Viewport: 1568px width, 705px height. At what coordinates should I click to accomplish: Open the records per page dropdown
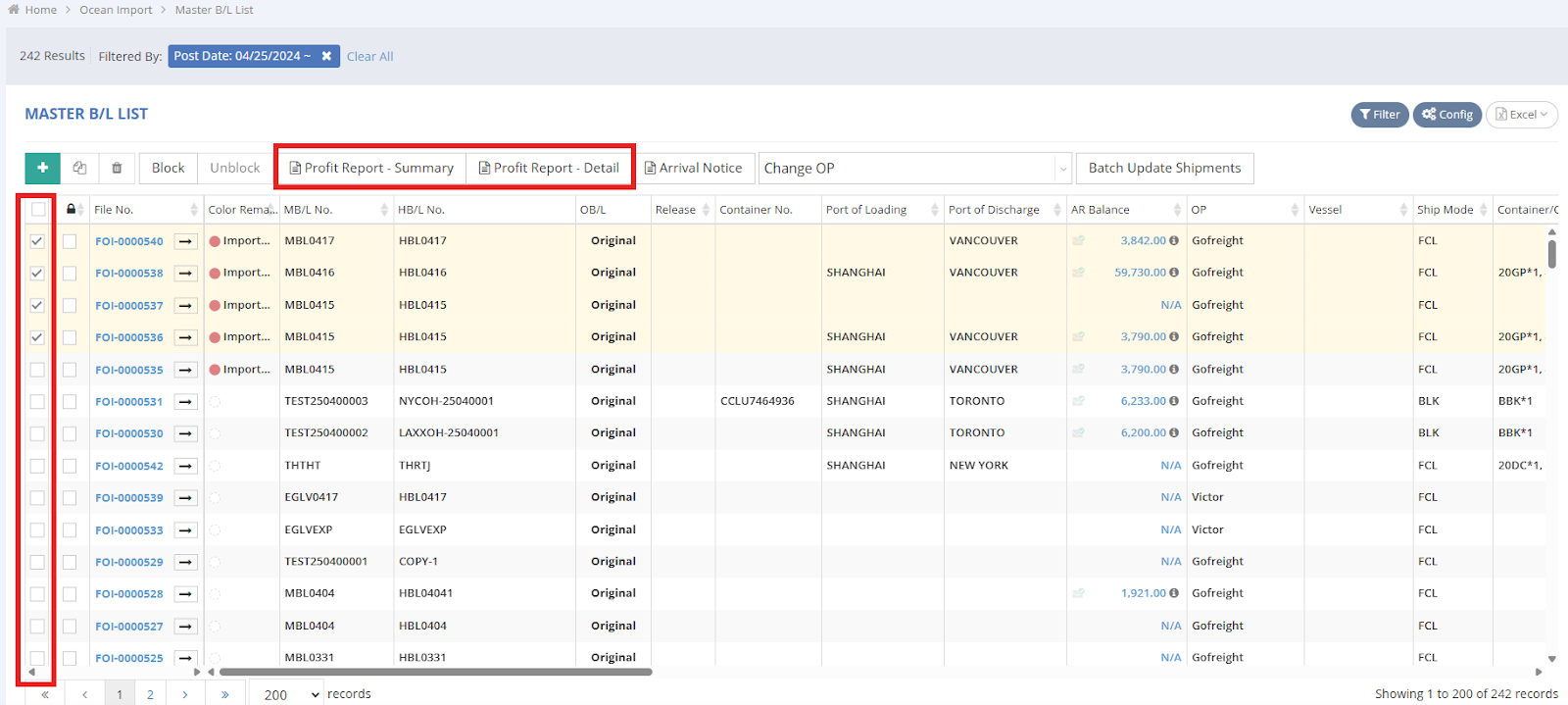point(286,694)
